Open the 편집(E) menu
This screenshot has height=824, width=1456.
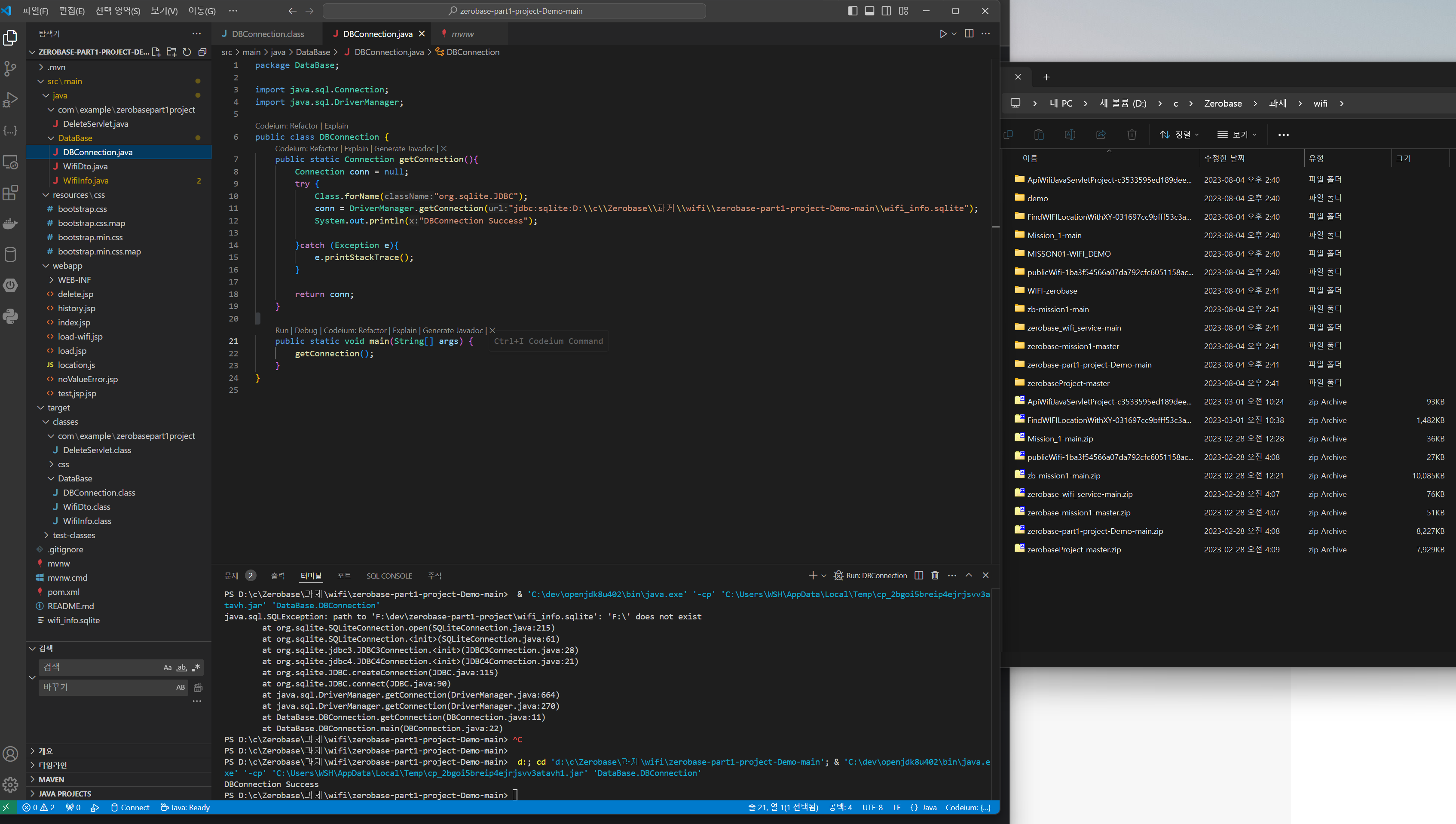click(72, 11)
